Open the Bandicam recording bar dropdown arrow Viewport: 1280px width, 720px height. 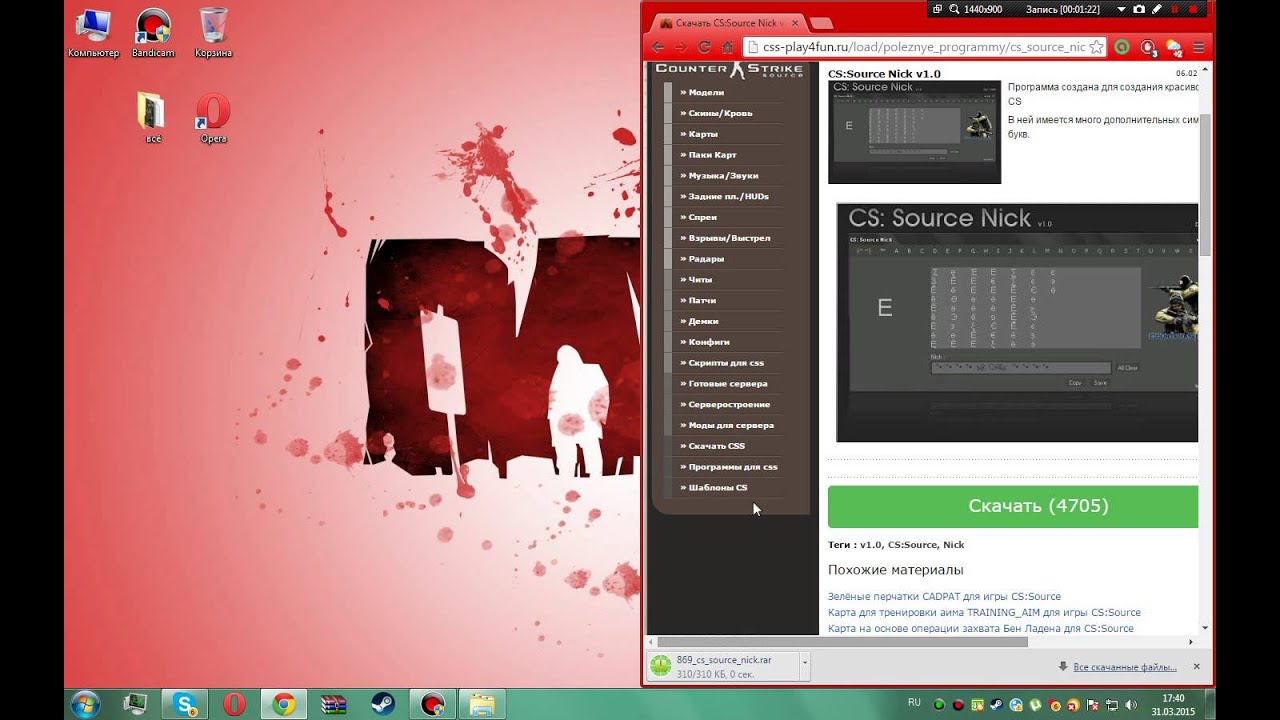(x=1120, y=9)
